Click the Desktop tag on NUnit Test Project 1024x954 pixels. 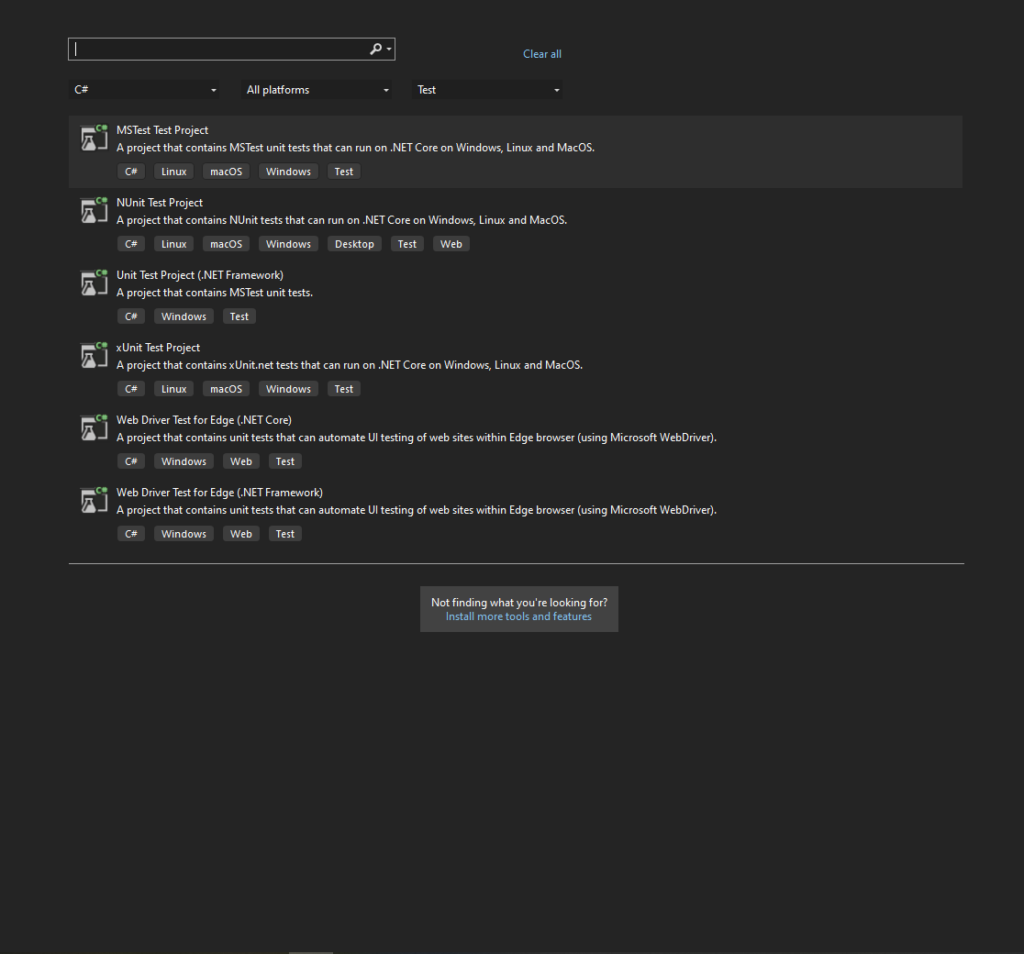click(354, 244)
